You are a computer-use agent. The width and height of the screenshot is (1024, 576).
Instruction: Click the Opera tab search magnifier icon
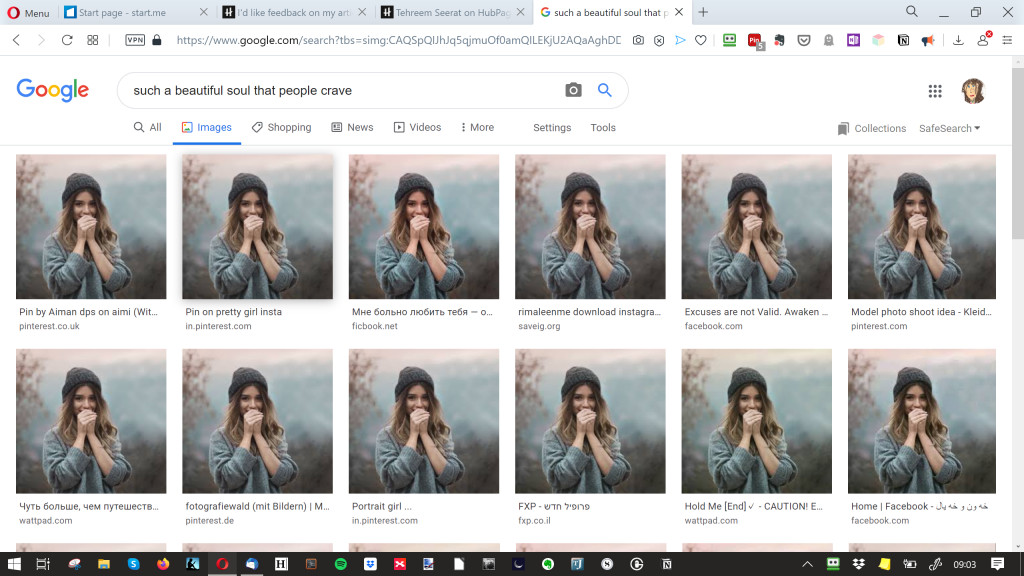click(912, 11)
